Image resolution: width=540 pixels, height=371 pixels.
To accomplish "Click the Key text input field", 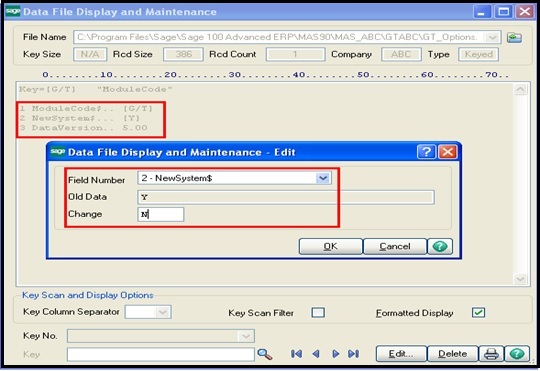I will click(160, 354).
